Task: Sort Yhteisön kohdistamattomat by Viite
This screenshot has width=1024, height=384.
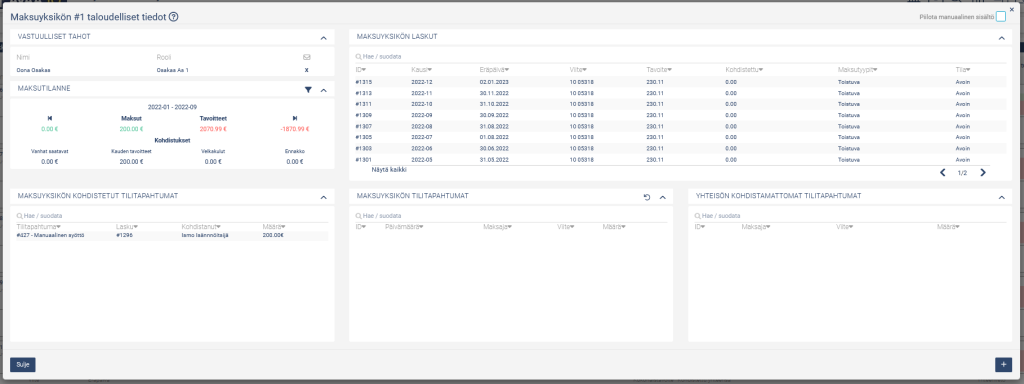Action: 844,227
